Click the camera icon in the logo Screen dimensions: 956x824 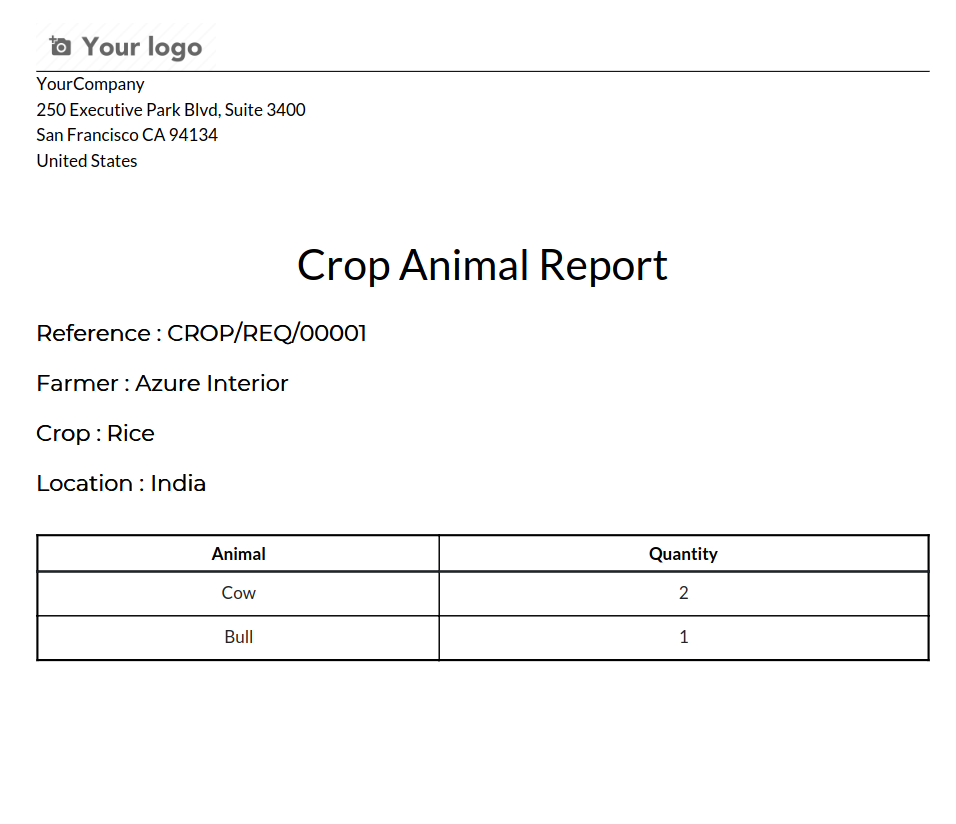(x=60, y=46)
